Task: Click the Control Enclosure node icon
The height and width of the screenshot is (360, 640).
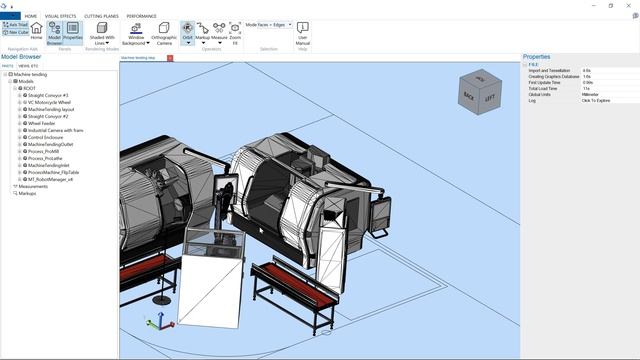Action: tap(25, 137)
